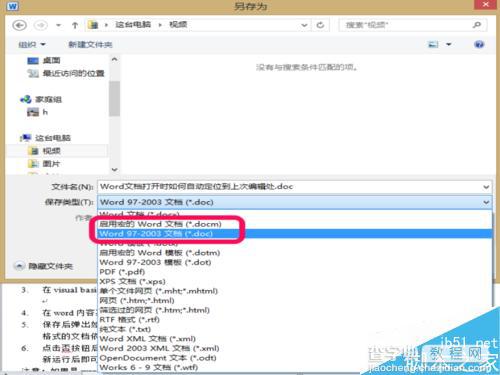Go up one folder level
This screenshot has width=500, height=375.
click(x=75, y=25)
